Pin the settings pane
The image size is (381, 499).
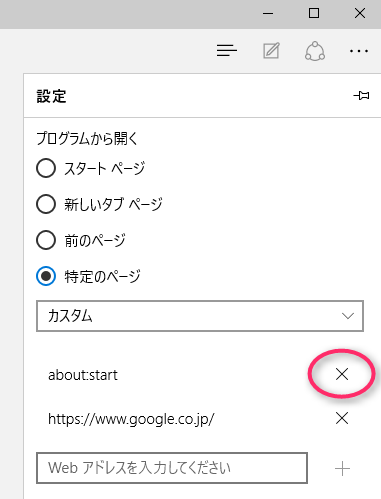(x=361, y=96)
